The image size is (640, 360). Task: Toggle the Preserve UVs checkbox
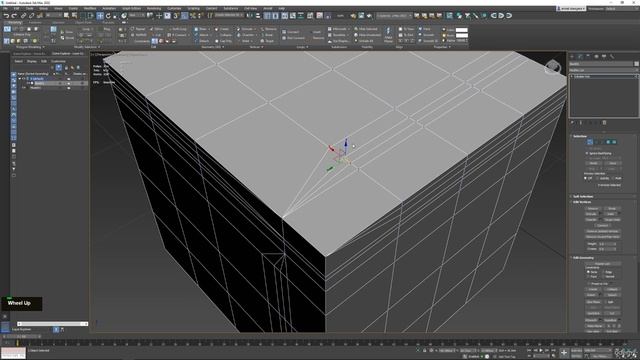[x=588, y=283]
